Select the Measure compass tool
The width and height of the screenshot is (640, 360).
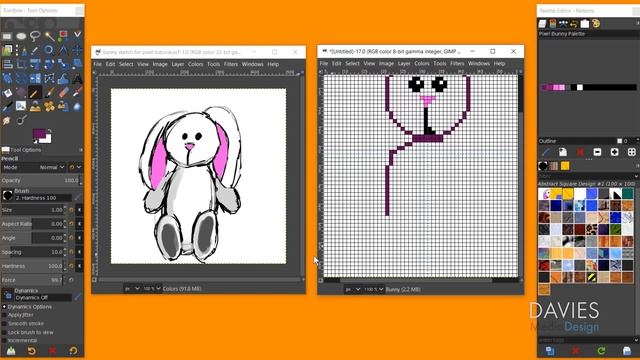(x=63, y=50)
